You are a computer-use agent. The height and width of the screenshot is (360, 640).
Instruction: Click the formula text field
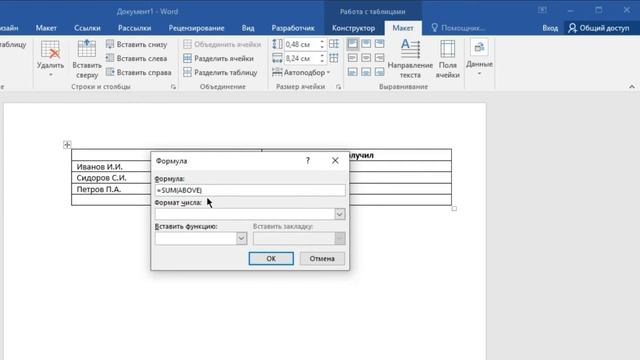click(x=250, y=190)
